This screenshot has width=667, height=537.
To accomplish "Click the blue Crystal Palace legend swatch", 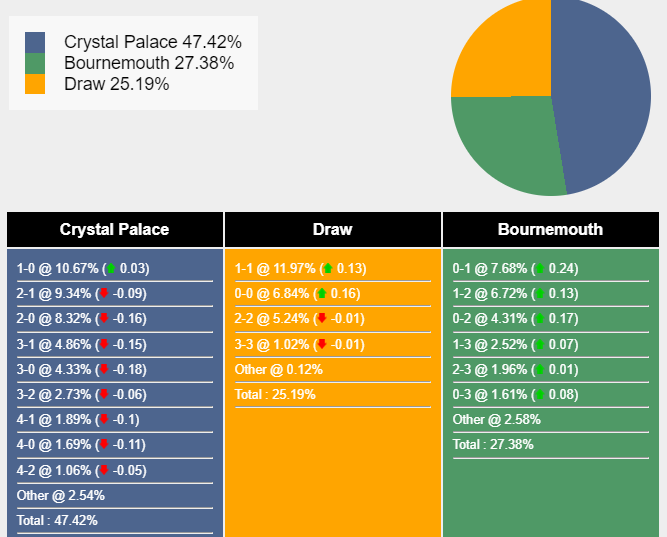I will pos(35,43).
